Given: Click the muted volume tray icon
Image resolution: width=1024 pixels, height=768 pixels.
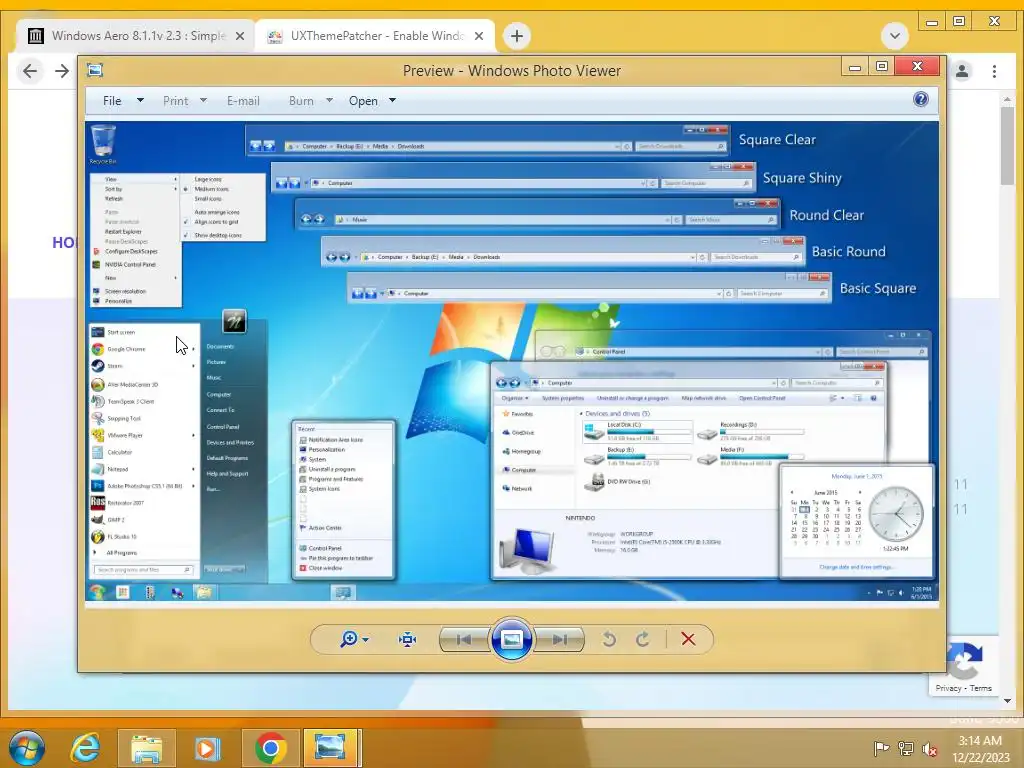Looking at the screenshot, I should pyautogui.click(x=929, y=749).
